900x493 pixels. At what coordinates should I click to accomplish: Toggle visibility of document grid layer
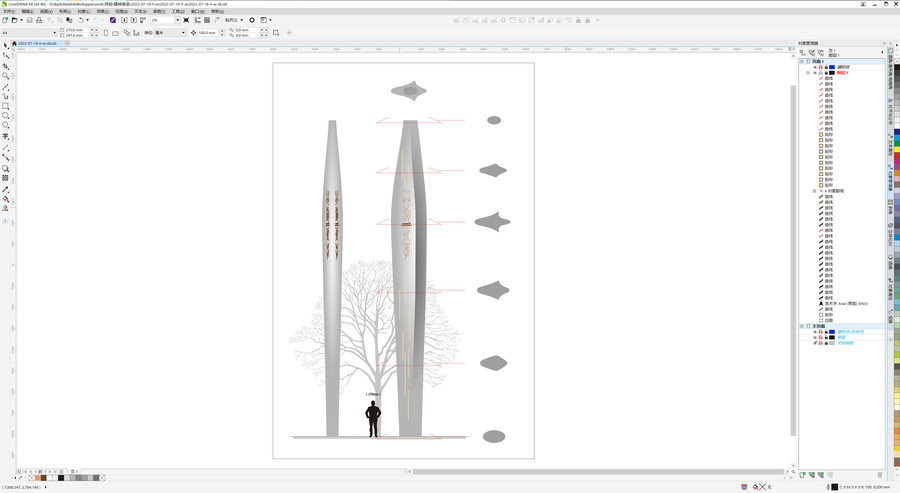(814, 343)
